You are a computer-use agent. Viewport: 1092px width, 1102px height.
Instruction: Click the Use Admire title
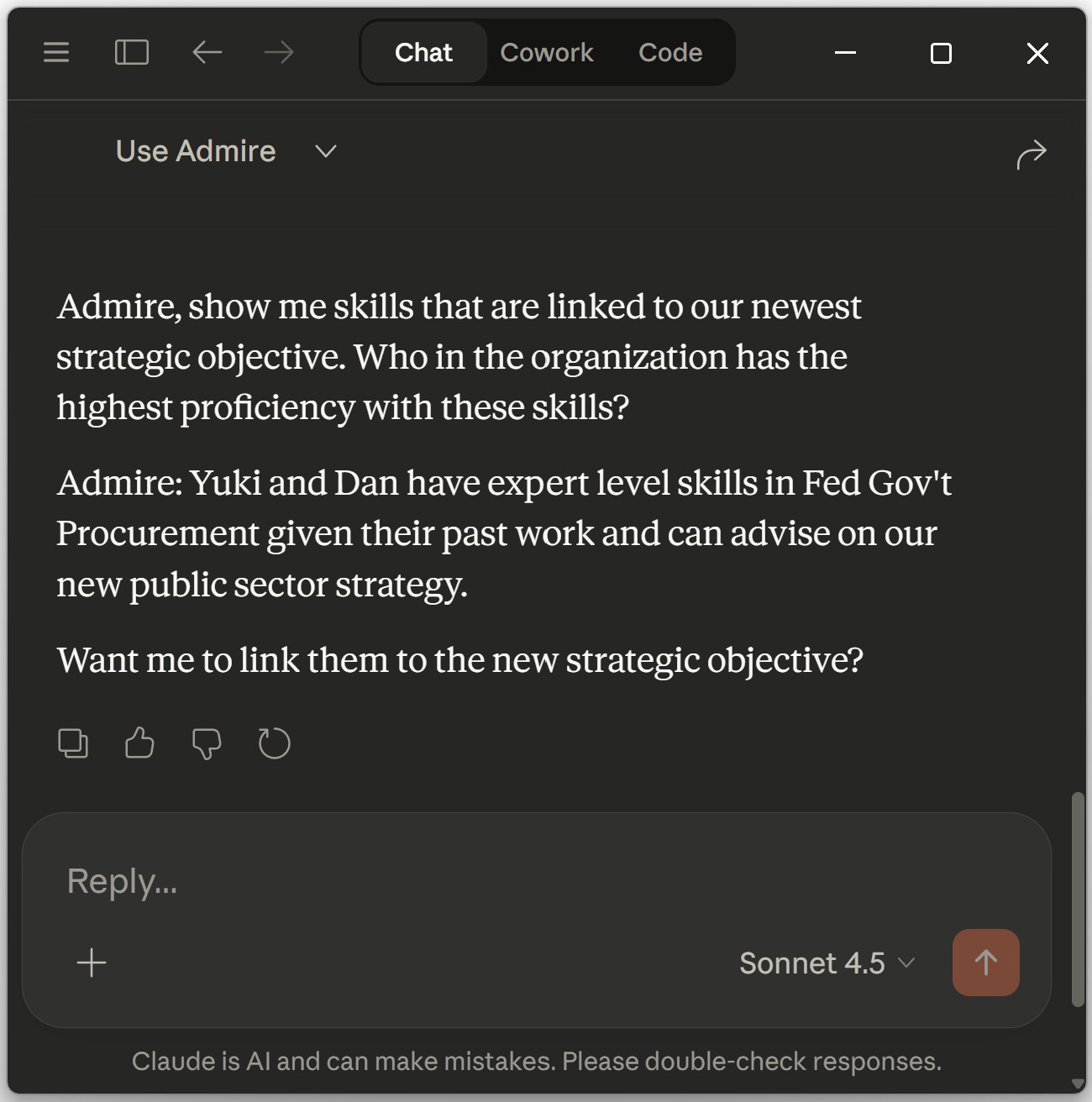pos(196,151)
